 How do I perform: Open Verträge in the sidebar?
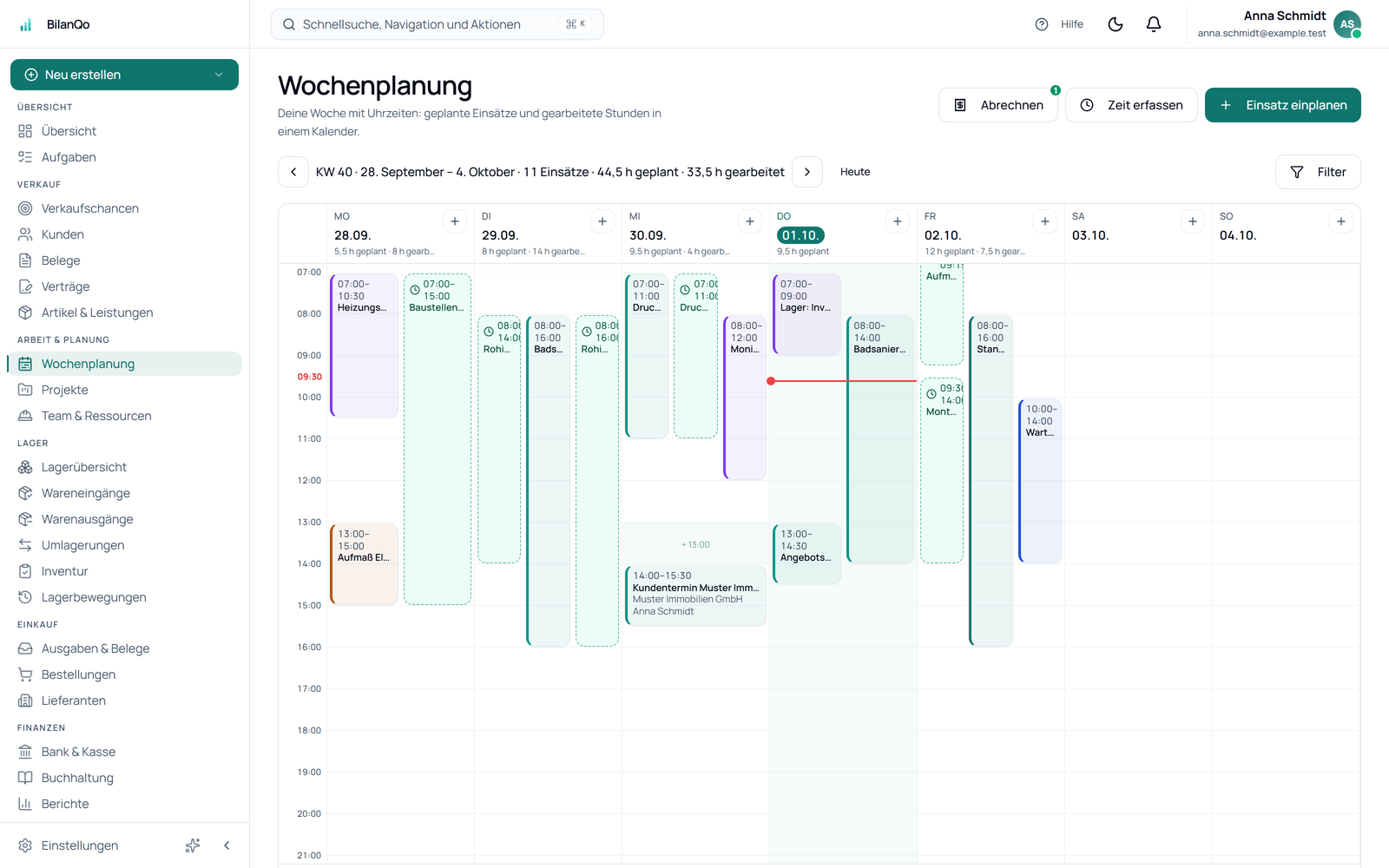(x=124, y=286)
